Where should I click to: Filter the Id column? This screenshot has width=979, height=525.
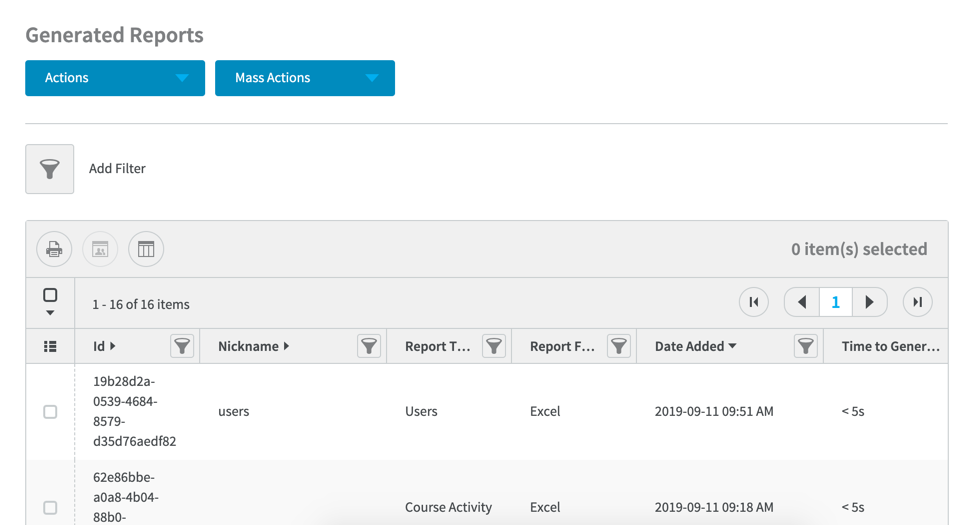point(182,346)
